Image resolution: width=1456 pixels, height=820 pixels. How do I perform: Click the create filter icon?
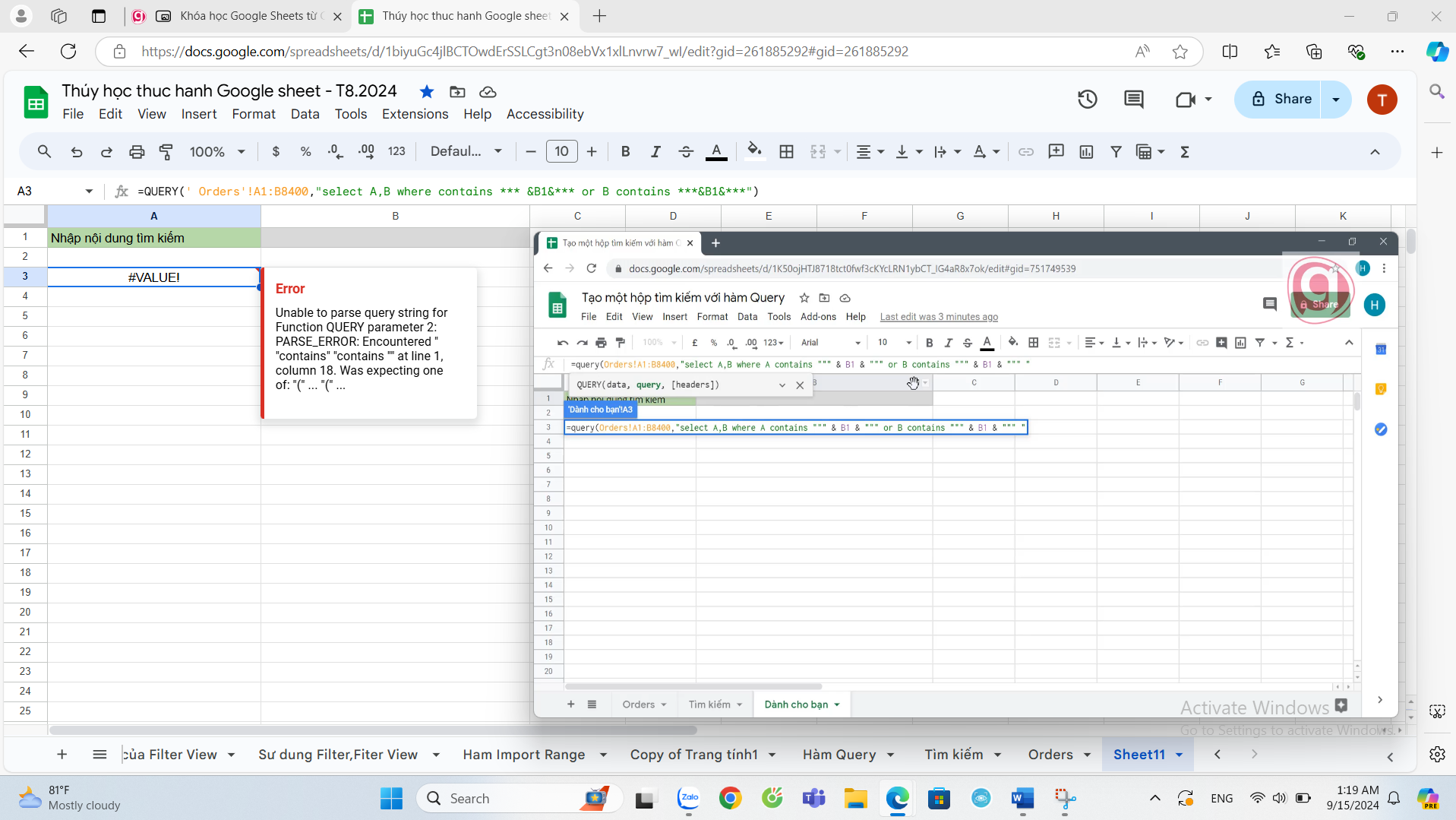(1116, 152)
